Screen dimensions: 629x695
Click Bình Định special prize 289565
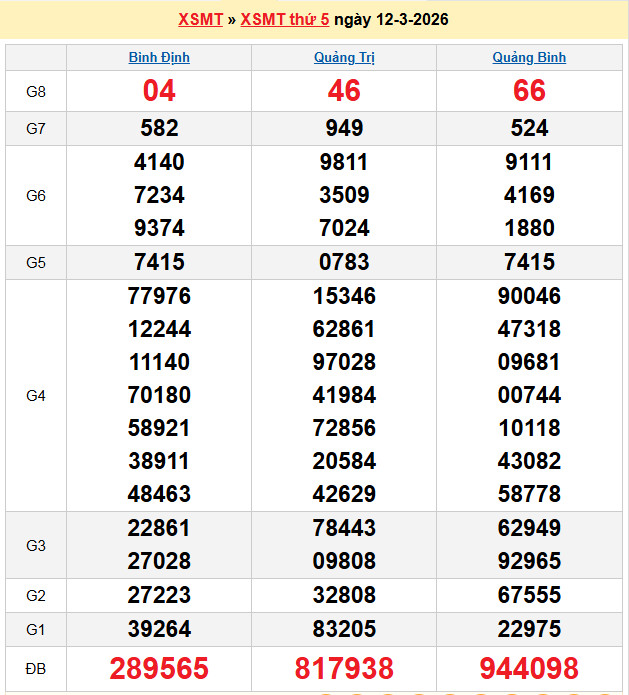pyautogui.click(x=159, y=669)
